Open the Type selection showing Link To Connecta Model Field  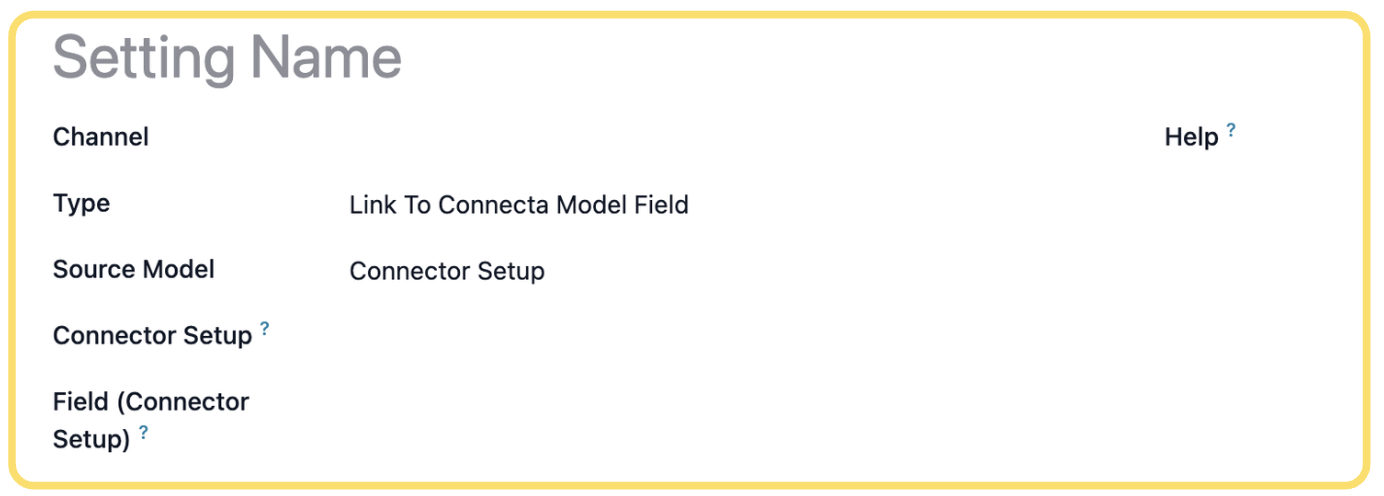519,205
